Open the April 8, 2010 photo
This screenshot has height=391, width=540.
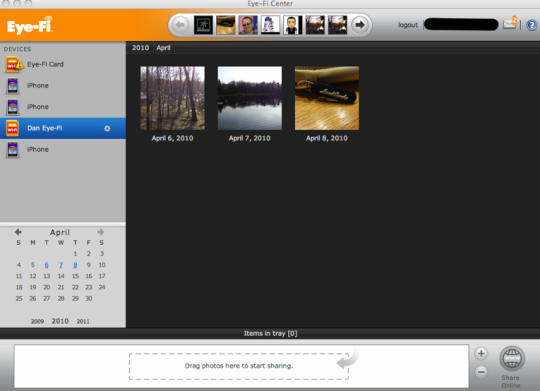pyautogui.click(x=327, y=98)
